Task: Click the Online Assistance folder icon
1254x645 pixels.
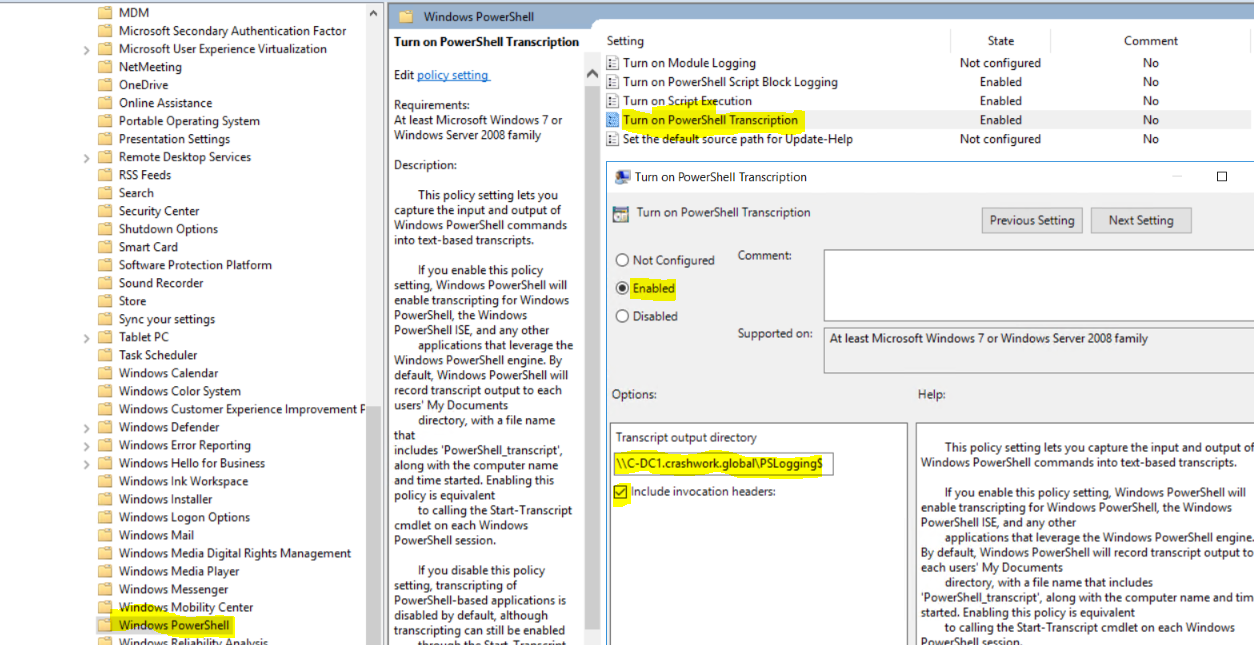Action: 105,103
